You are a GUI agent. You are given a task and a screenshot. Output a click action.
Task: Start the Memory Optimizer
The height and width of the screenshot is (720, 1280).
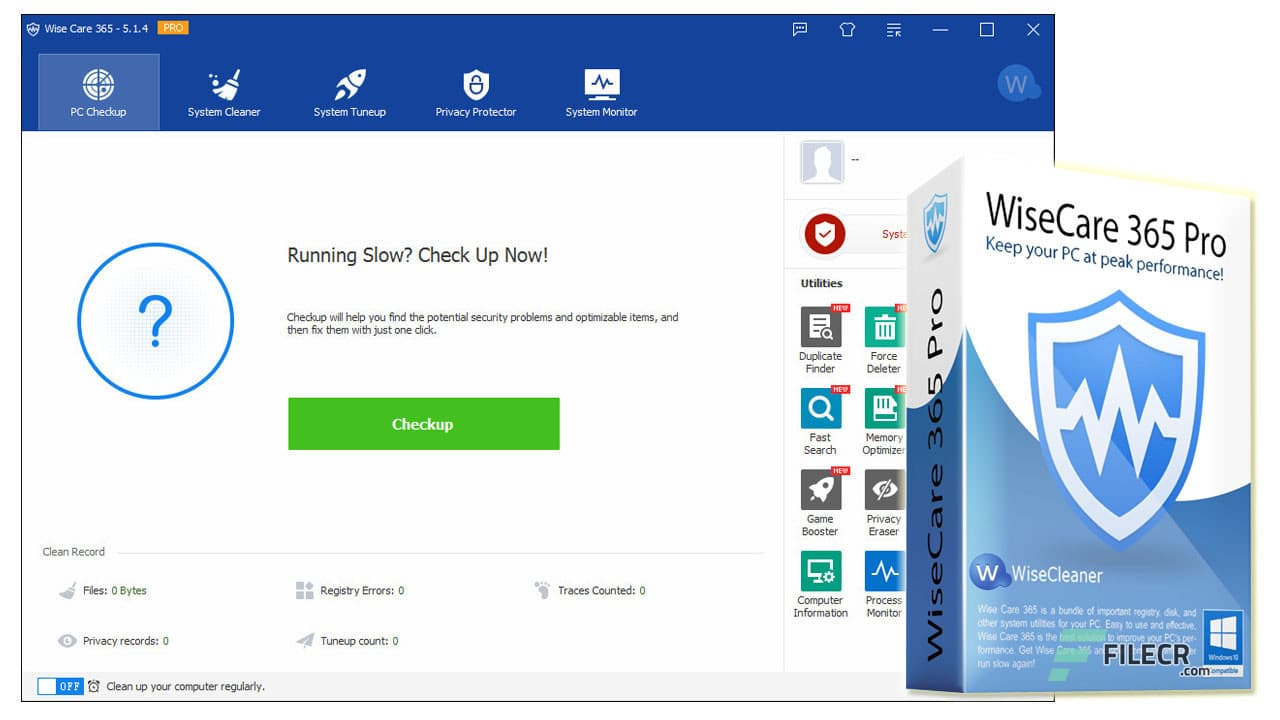883,413
